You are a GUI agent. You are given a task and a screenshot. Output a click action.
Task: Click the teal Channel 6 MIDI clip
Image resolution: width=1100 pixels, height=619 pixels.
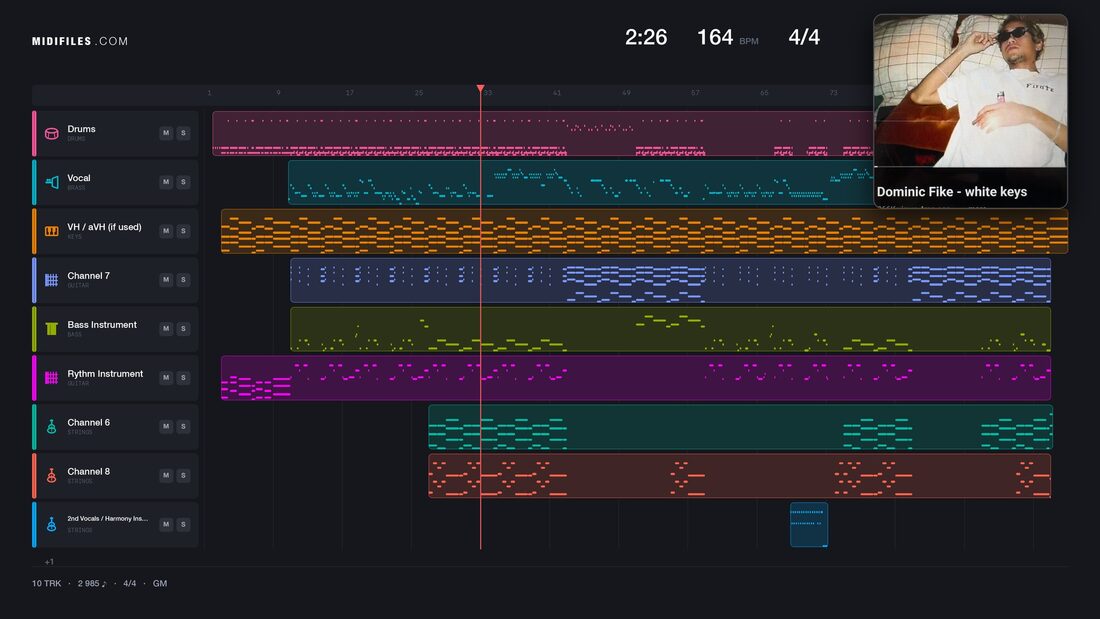click(x=740, y=427)
